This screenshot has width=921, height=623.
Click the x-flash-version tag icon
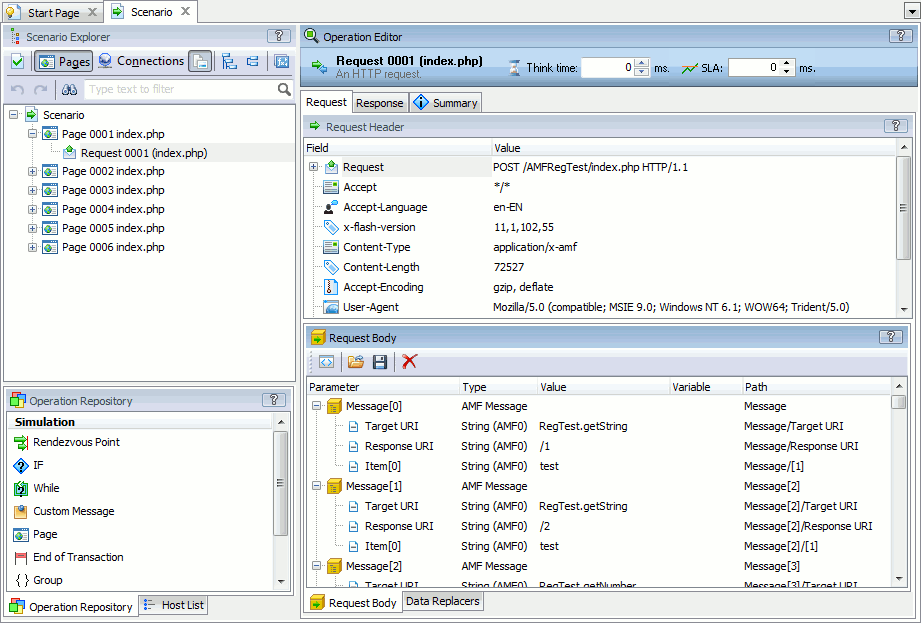(331, 227)
